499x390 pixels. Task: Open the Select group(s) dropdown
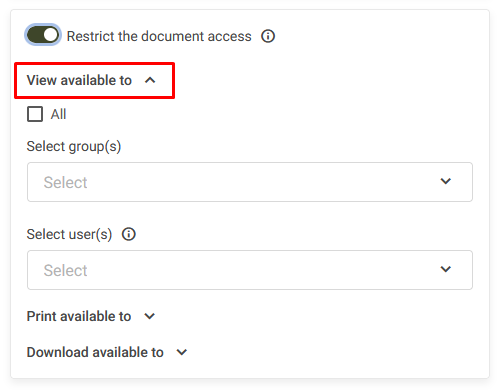250,182
